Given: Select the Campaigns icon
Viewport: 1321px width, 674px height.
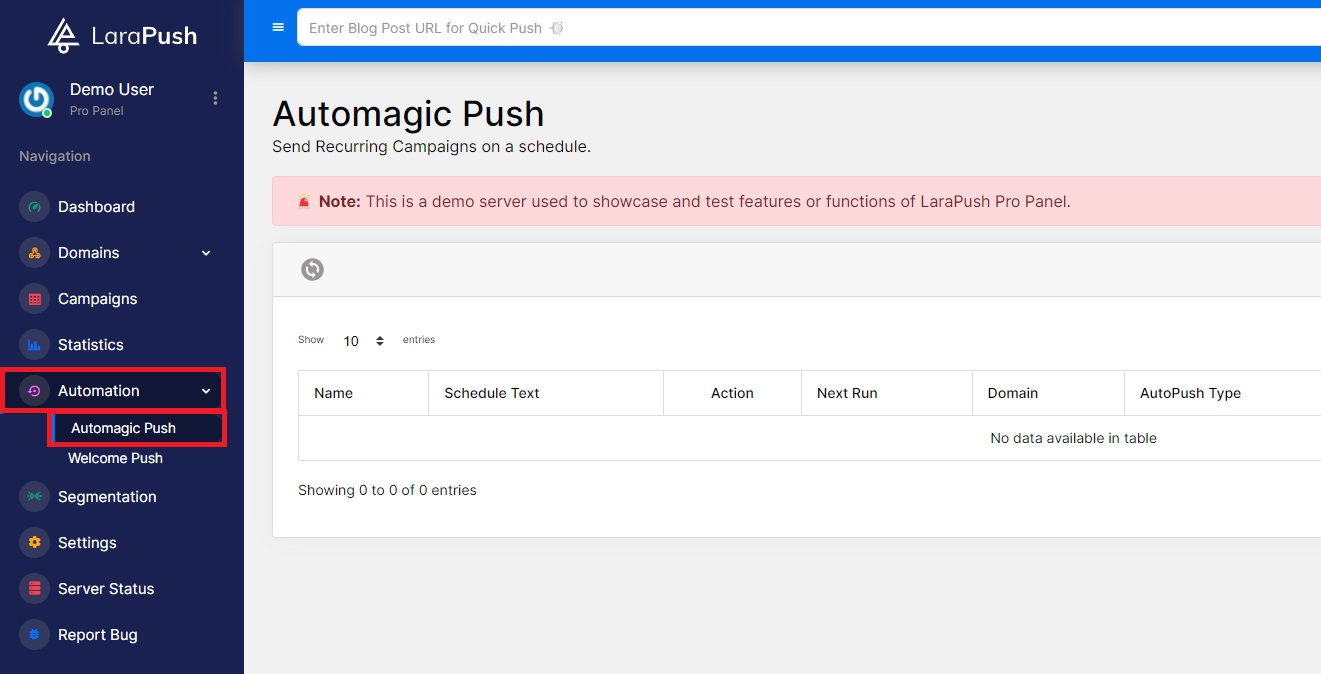Looking at the screenshot, I should (x=34, y=298).
